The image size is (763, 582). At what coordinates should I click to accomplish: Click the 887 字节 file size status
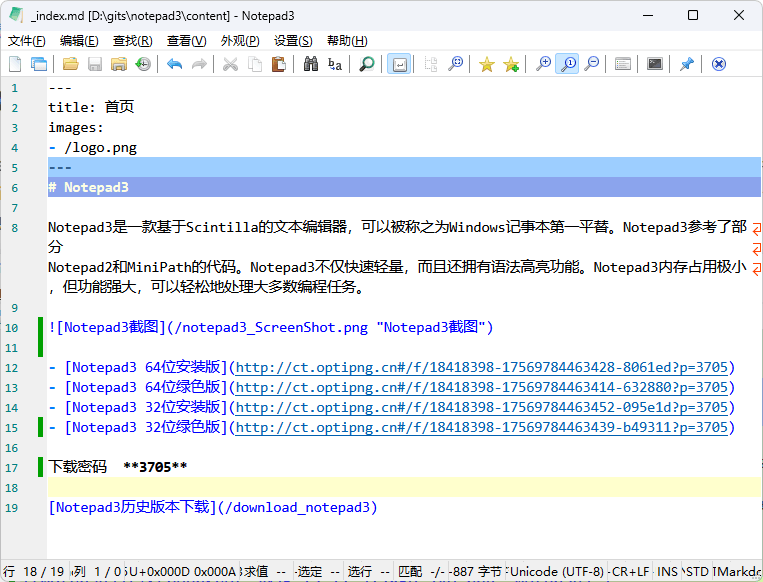tap(476, 571)
